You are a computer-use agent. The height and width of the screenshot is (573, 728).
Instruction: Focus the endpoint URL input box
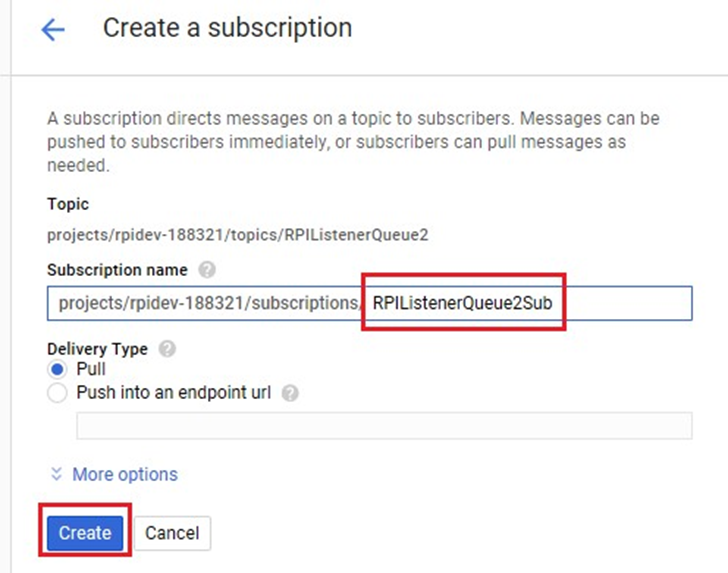(384, 425)
